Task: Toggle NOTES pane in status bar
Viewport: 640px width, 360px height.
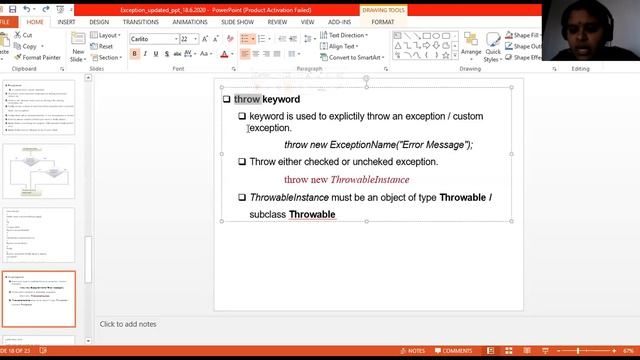Action: point(413,351)
